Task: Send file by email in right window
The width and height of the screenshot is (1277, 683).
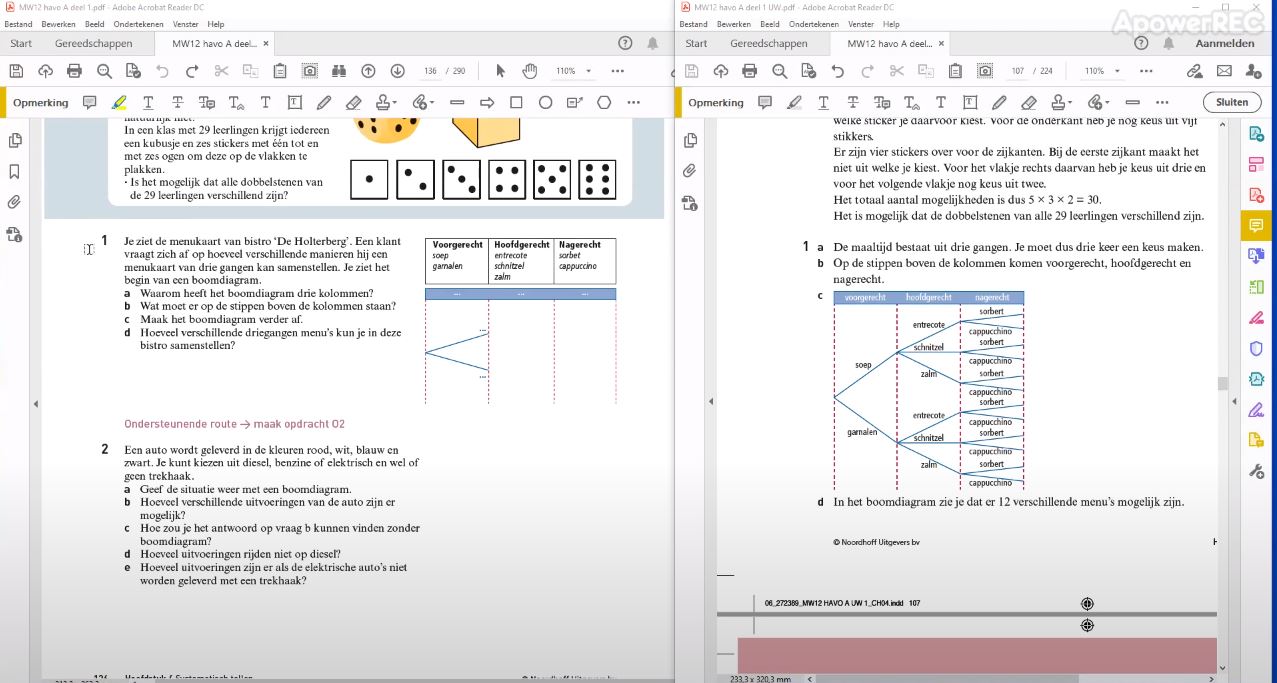Action: tap(1224, 71)
